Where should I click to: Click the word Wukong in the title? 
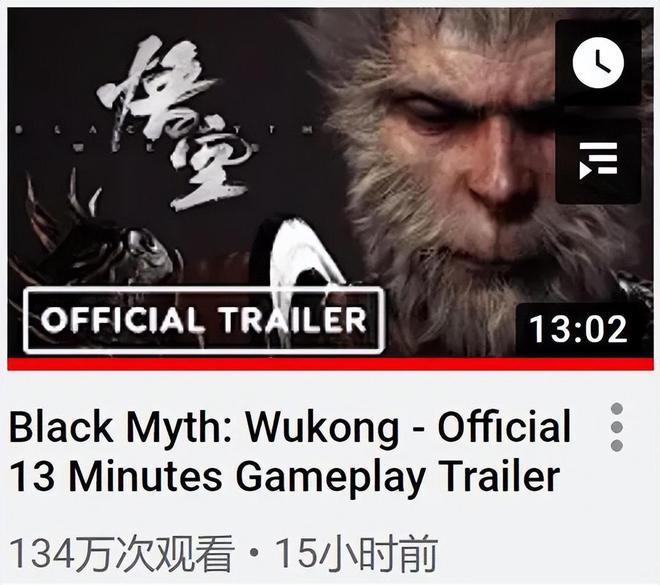(322, 427)
